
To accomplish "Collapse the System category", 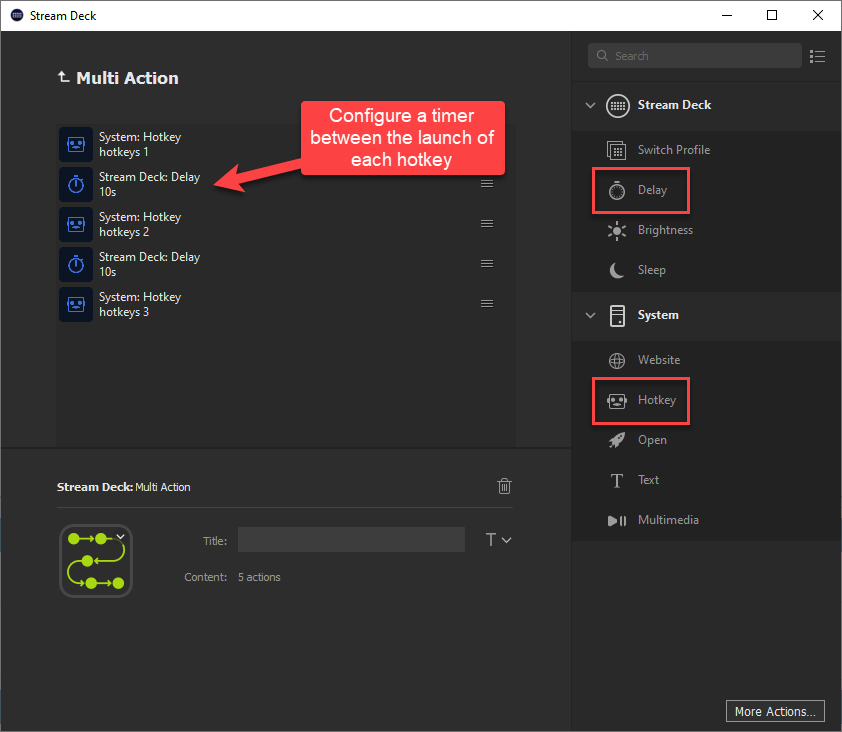I will (590, 315).
